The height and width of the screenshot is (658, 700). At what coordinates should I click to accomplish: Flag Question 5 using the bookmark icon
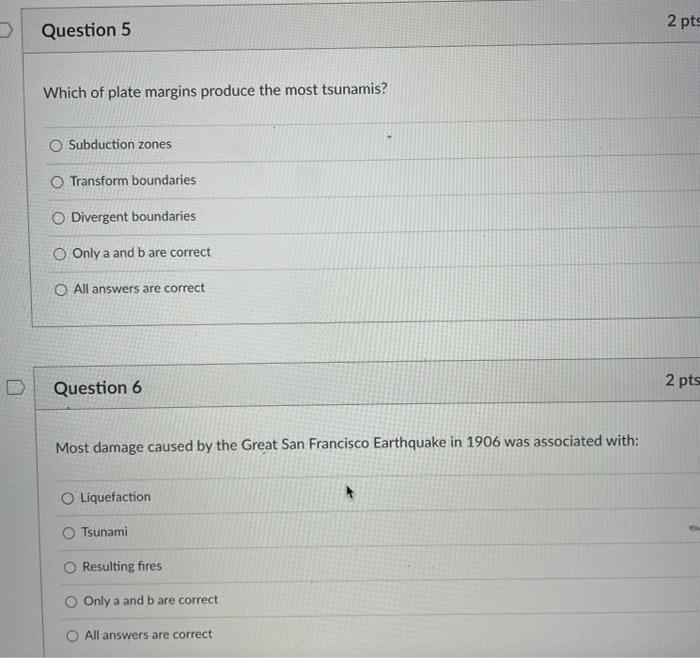5,30
